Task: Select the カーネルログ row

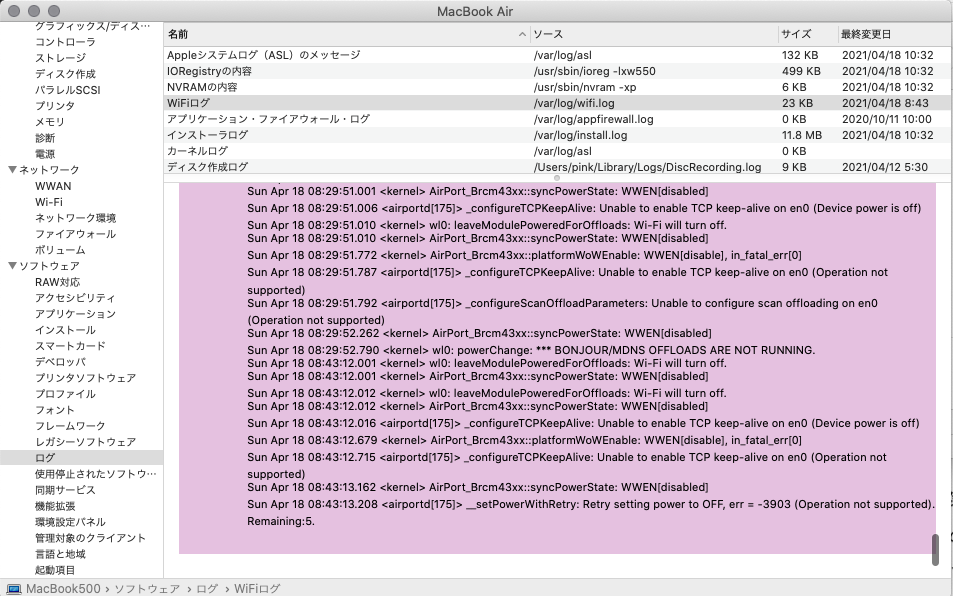Action: pos(558,151)
